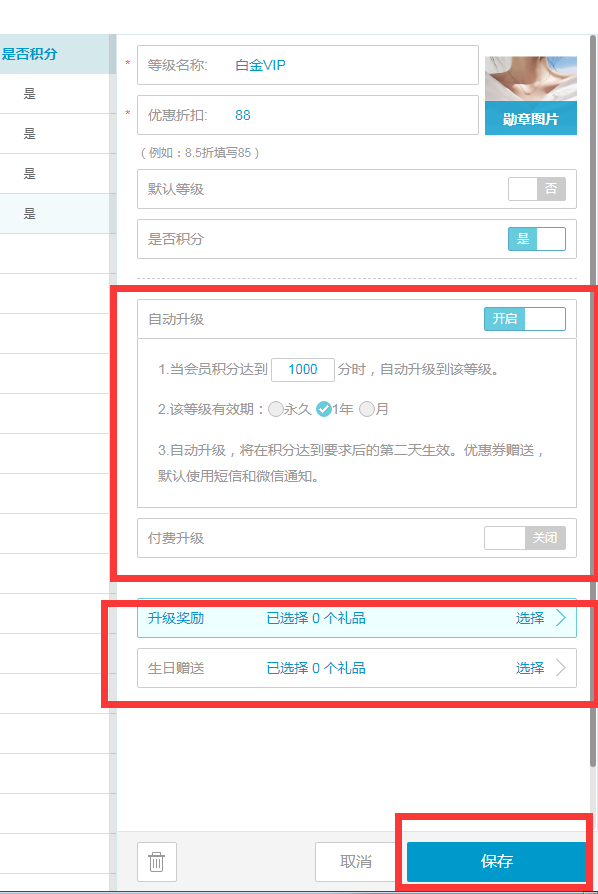Viewport: 598px width, 894px height.
Task: Click the 是否积分 column header
Action: (x=30, y=54)
